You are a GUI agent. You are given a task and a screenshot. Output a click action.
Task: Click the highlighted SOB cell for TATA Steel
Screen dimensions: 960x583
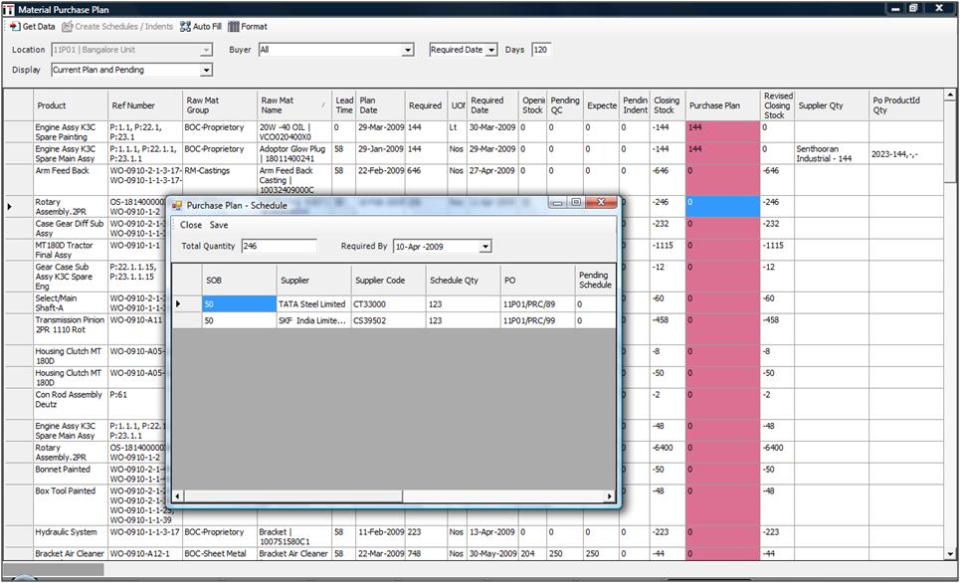pos(239,304)
